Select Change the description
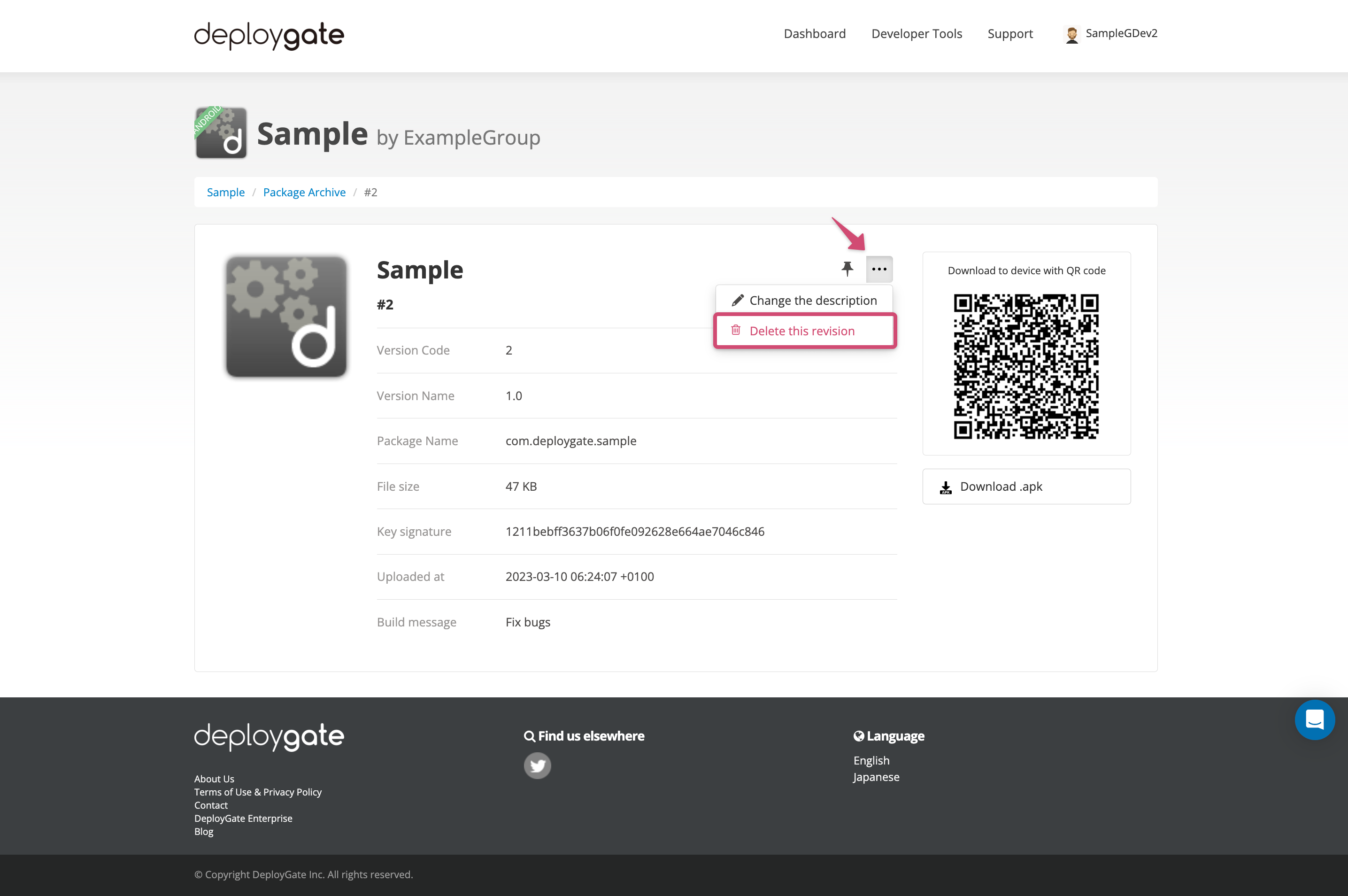Viewport: 1348px width, 896px height. (x=813, y=300)
